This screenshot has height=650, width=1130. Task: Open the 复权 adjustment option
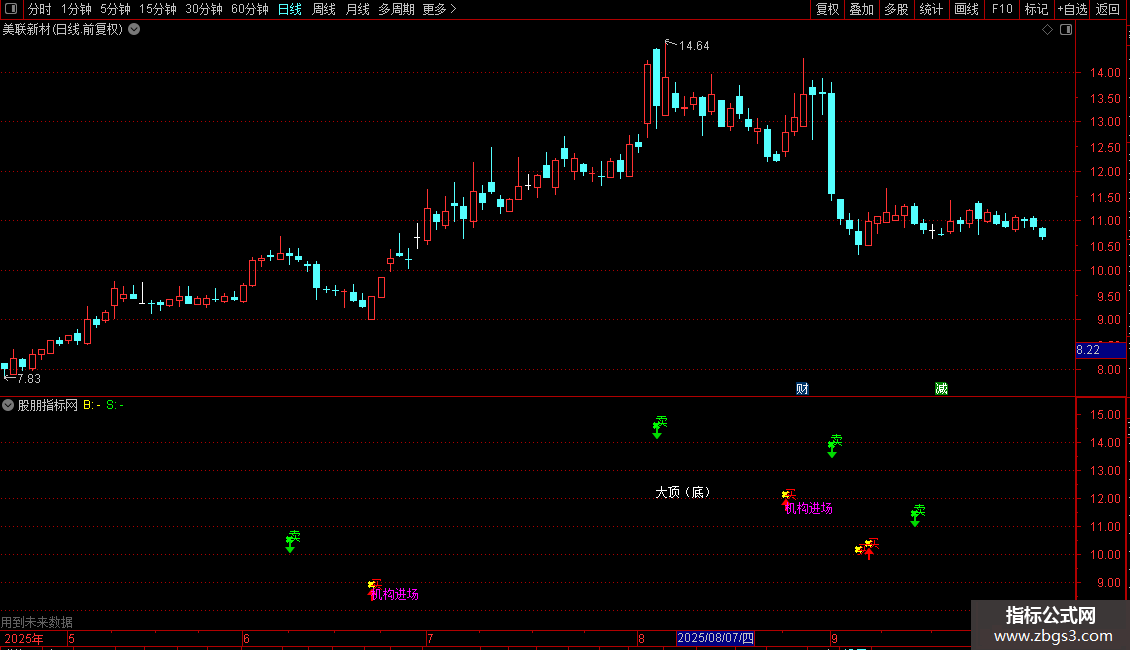(827, 9)
